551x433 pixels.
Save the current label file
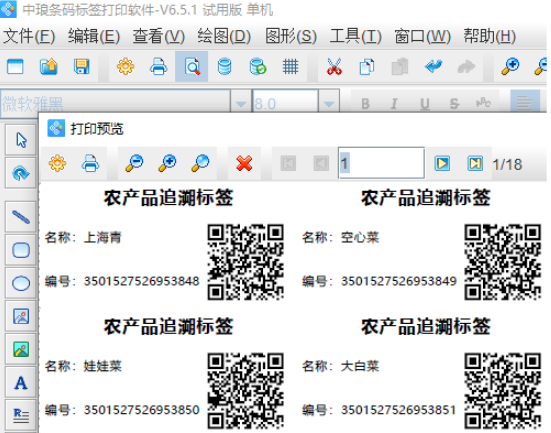(82, 66)
